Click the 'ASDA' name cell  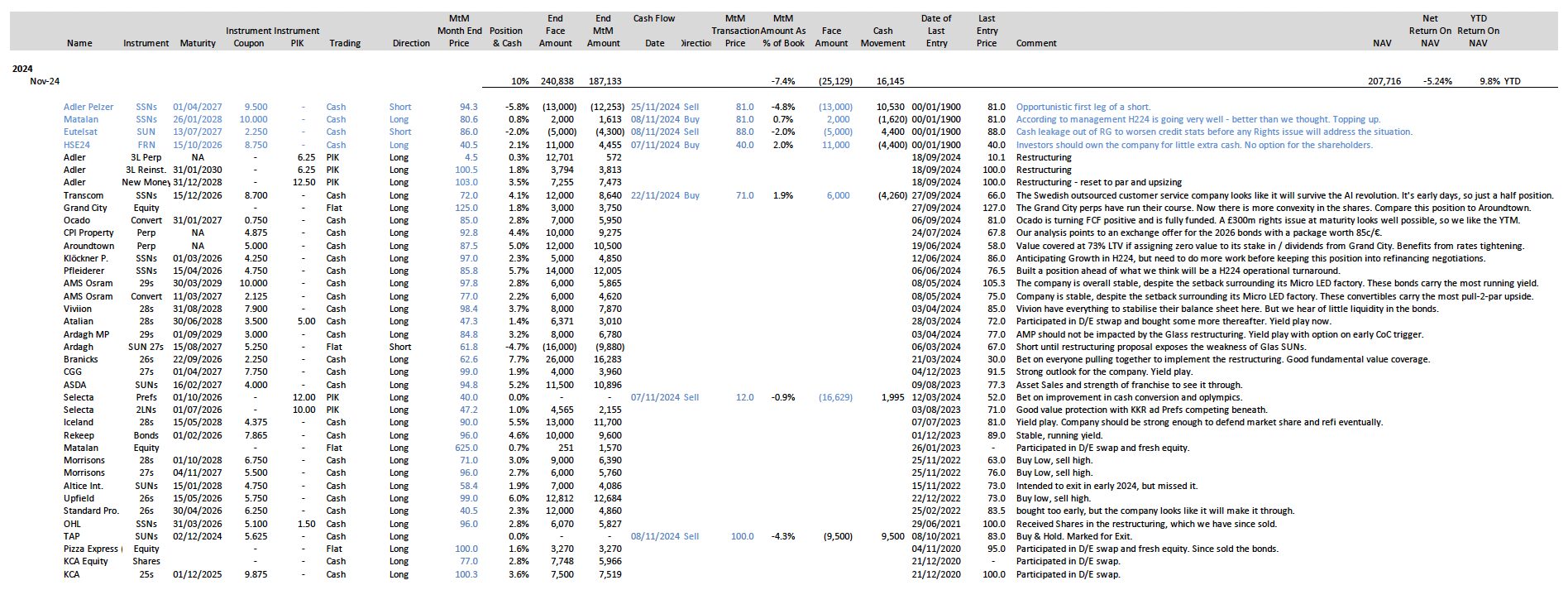[75, 385]
